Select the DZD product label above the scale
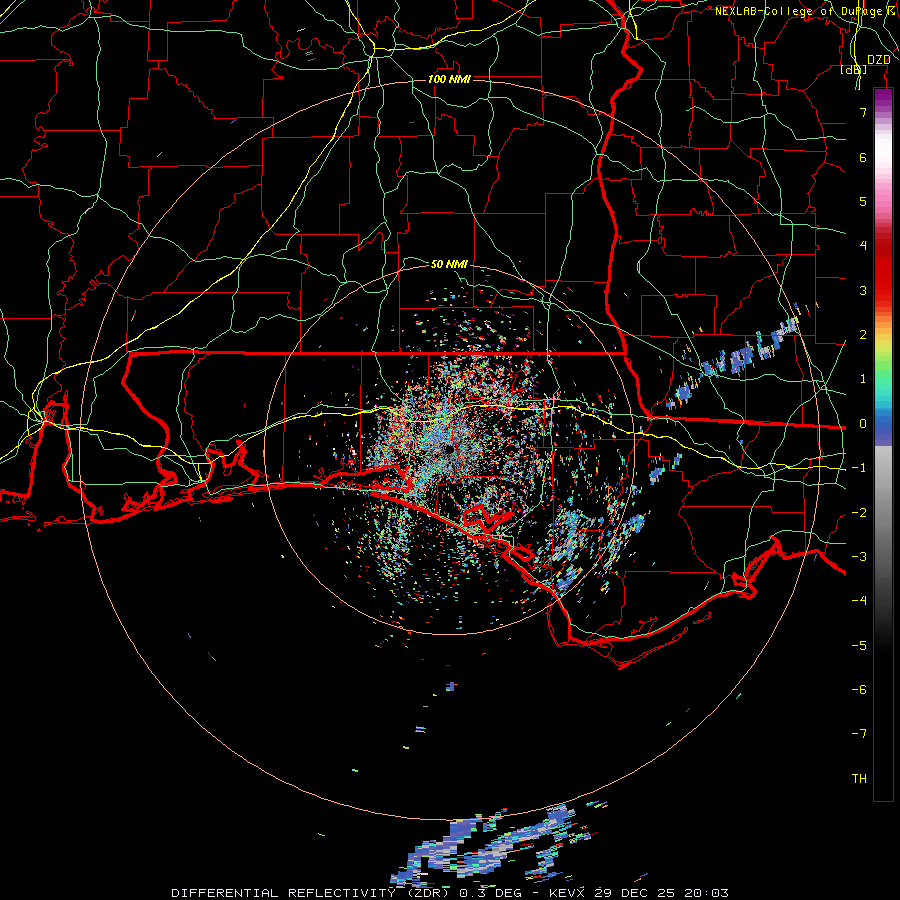The image size is (900, 900). pyautogui.click(x=878, y=60)
